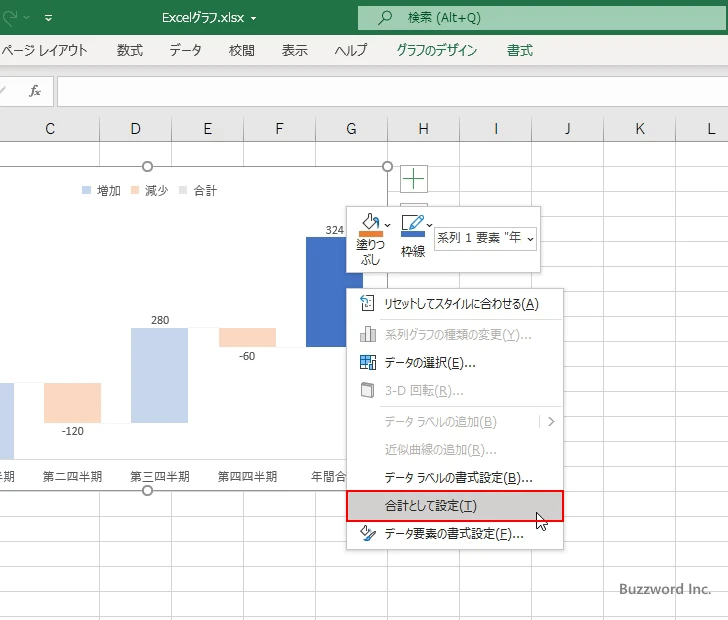Image resolution: width=728 pixels, height=620 pixels.
Task: Select '合計として設定(T)' menu item
Action: point(455,506)
